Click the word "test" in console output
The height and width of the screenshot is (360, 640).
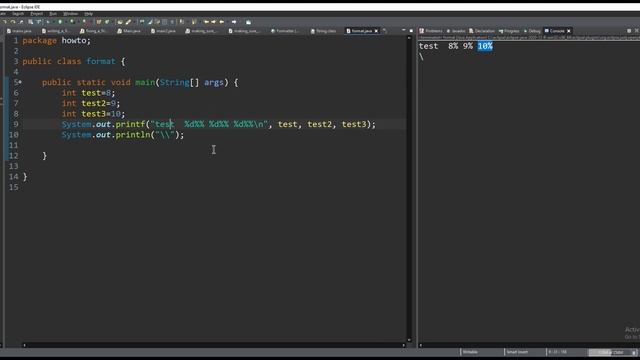click(x=428, y=46)
